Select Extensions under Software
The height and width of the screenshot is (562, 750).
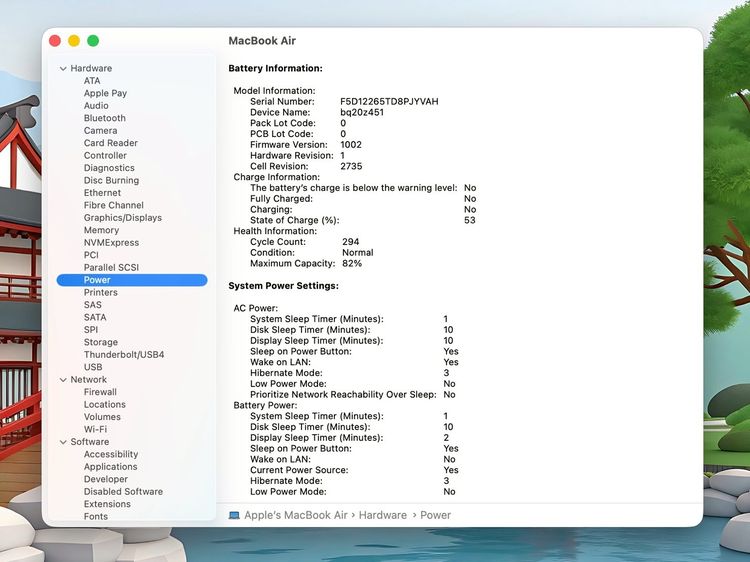[x=107, y=504]
